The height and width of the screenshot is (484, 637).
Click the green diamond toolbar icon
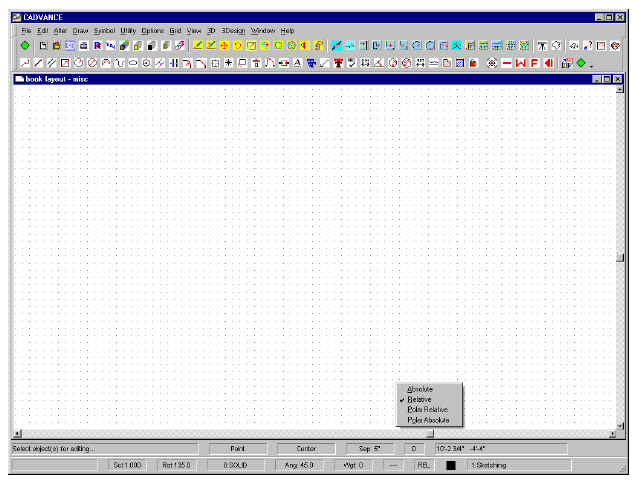(x=580, y=63)
